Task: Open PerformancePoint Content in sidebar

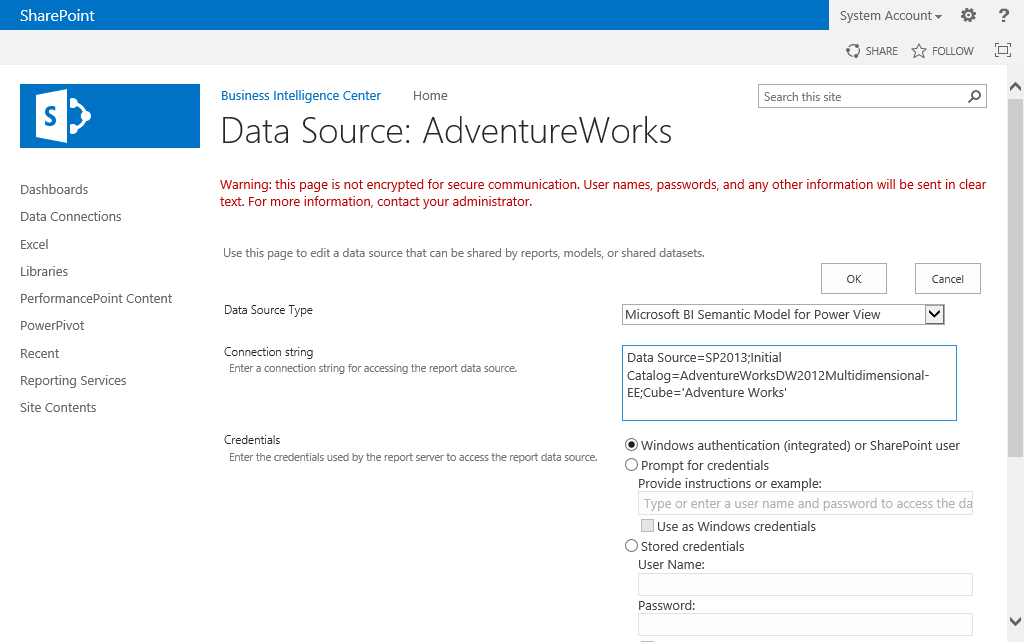Action: click(x=96, y=298)
